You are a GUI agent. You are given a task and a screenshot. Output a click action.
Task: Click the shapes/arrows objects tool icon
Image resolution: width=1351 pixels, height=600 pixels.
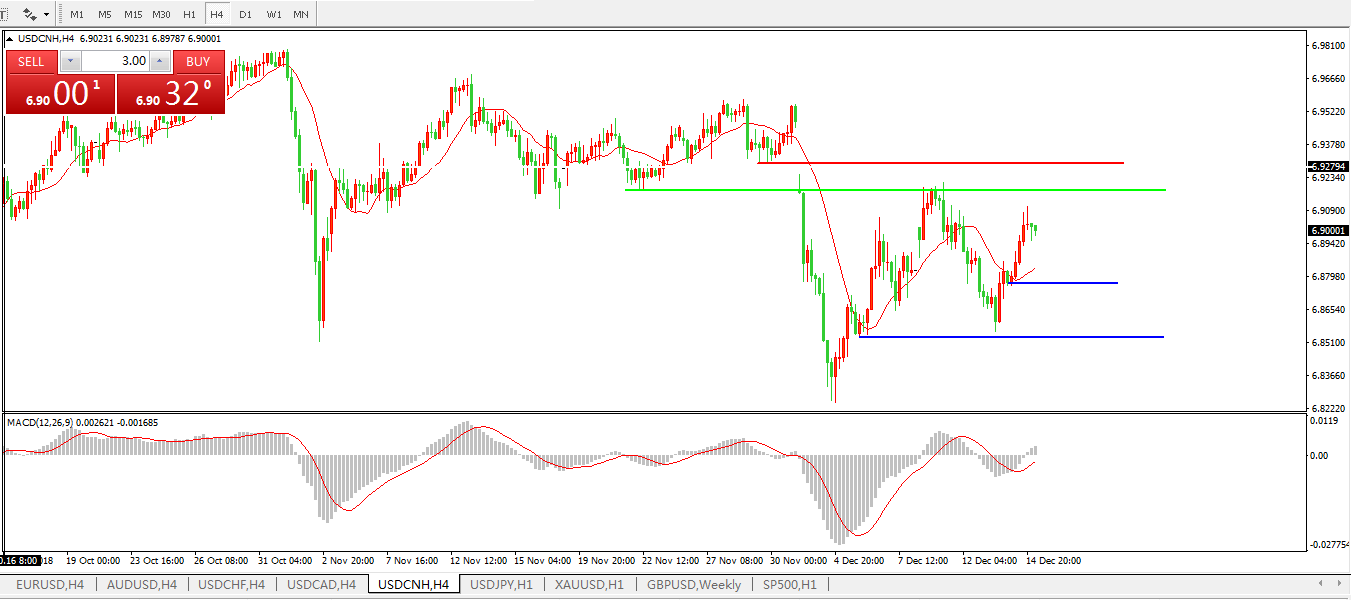point(30,14)
